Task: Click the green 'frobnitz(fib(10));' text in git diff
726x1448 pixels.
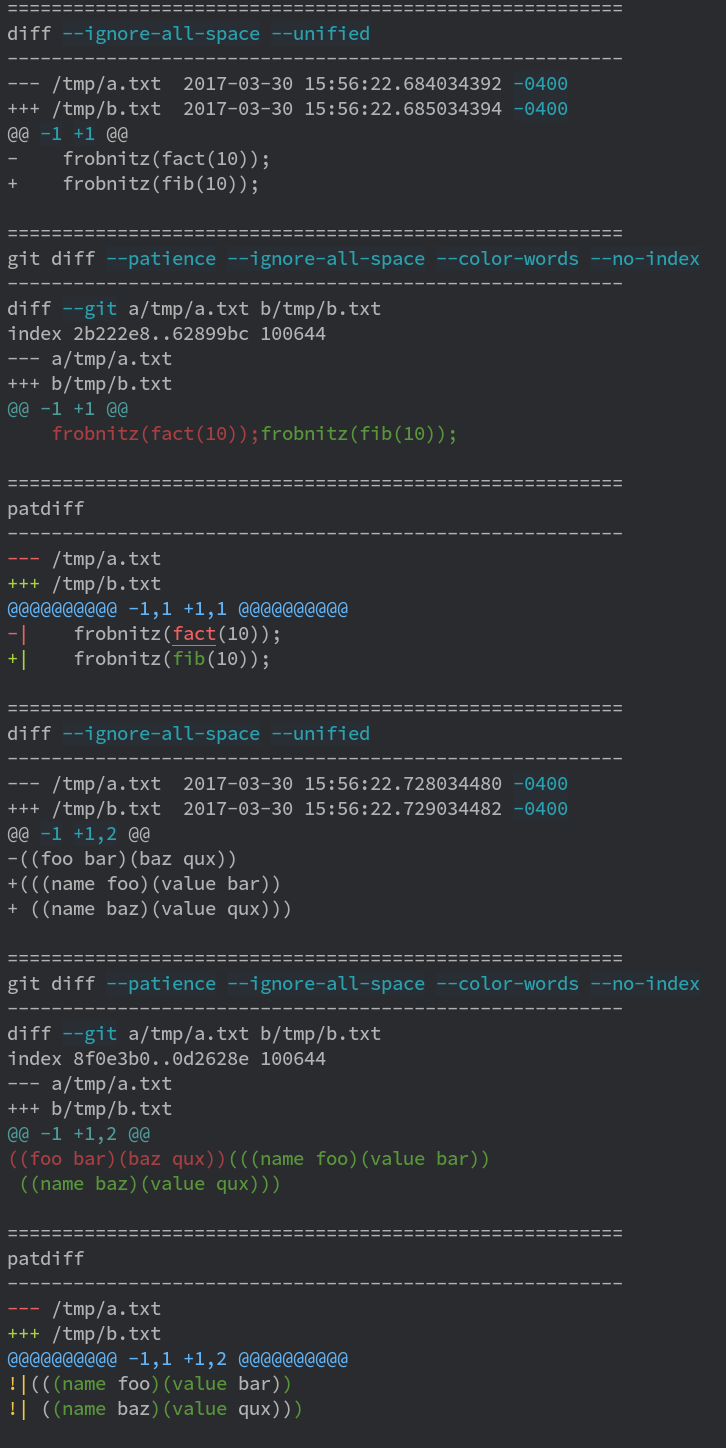Action: pos(359,434)
